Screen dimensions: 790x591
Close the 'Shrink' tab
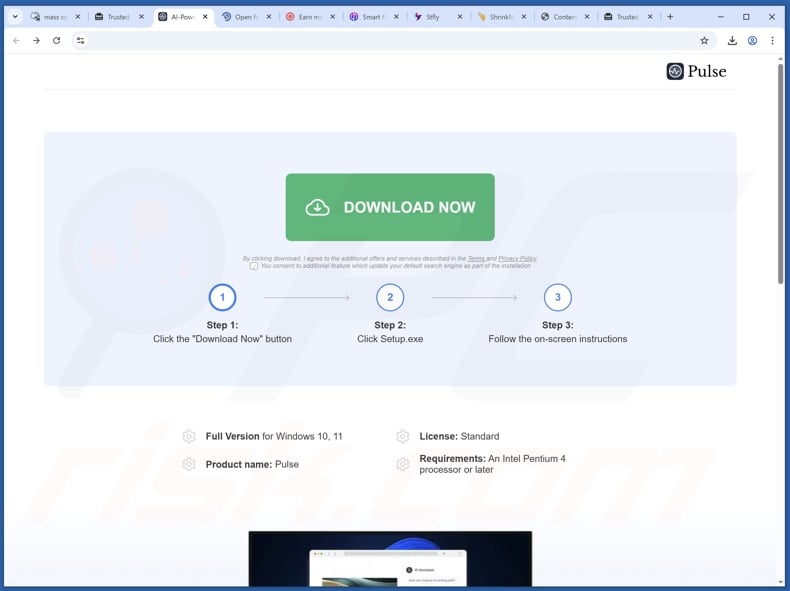(x=523, y=17)
